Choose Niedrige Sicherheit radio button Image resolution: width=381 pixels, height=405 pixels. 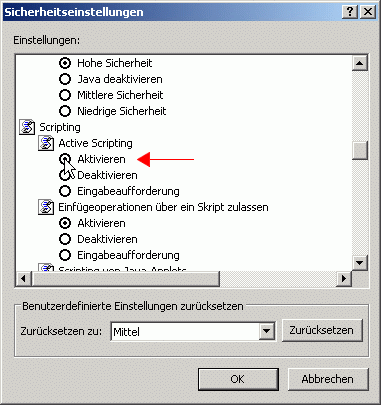[x=65, y=111]
